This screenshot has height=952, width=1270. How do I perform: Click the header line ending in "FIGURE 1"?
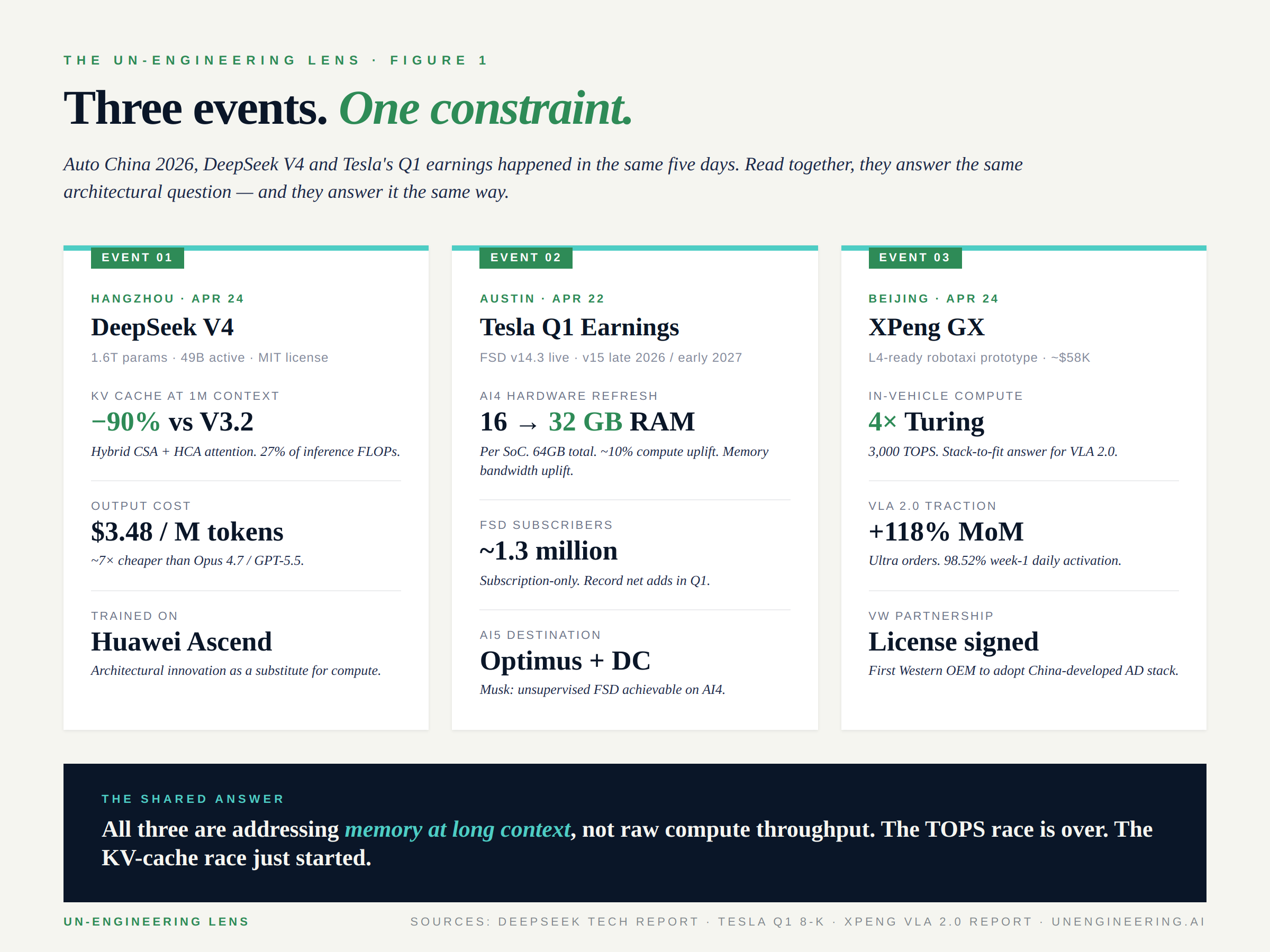click(276, 60)
